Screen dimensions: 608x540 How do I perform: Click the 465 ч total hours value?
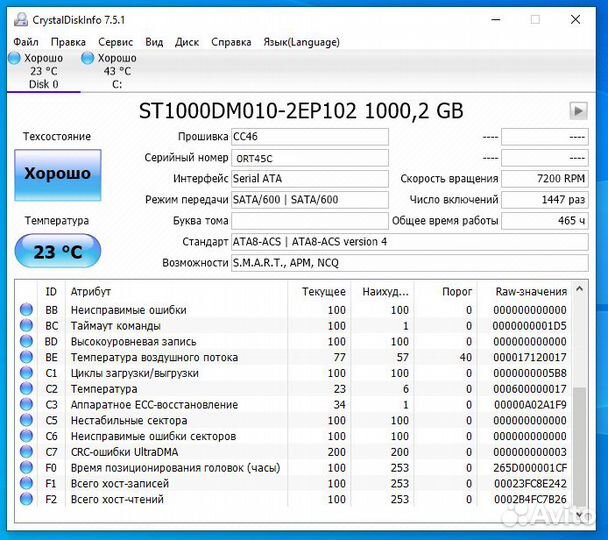pyautogui.click(x=545, y=221)
